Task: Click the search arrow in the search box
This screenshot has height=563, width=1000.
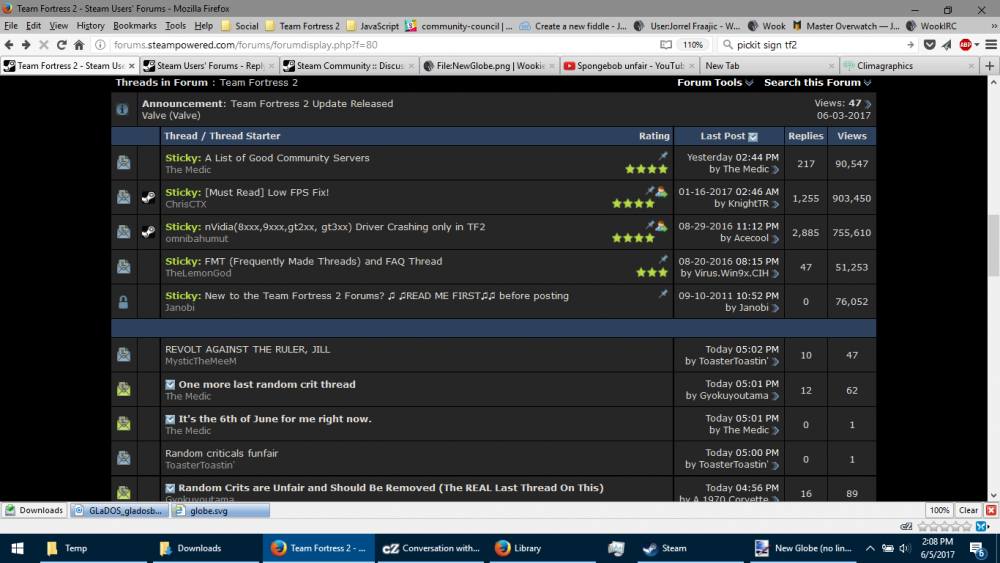Action: (910, 45)
